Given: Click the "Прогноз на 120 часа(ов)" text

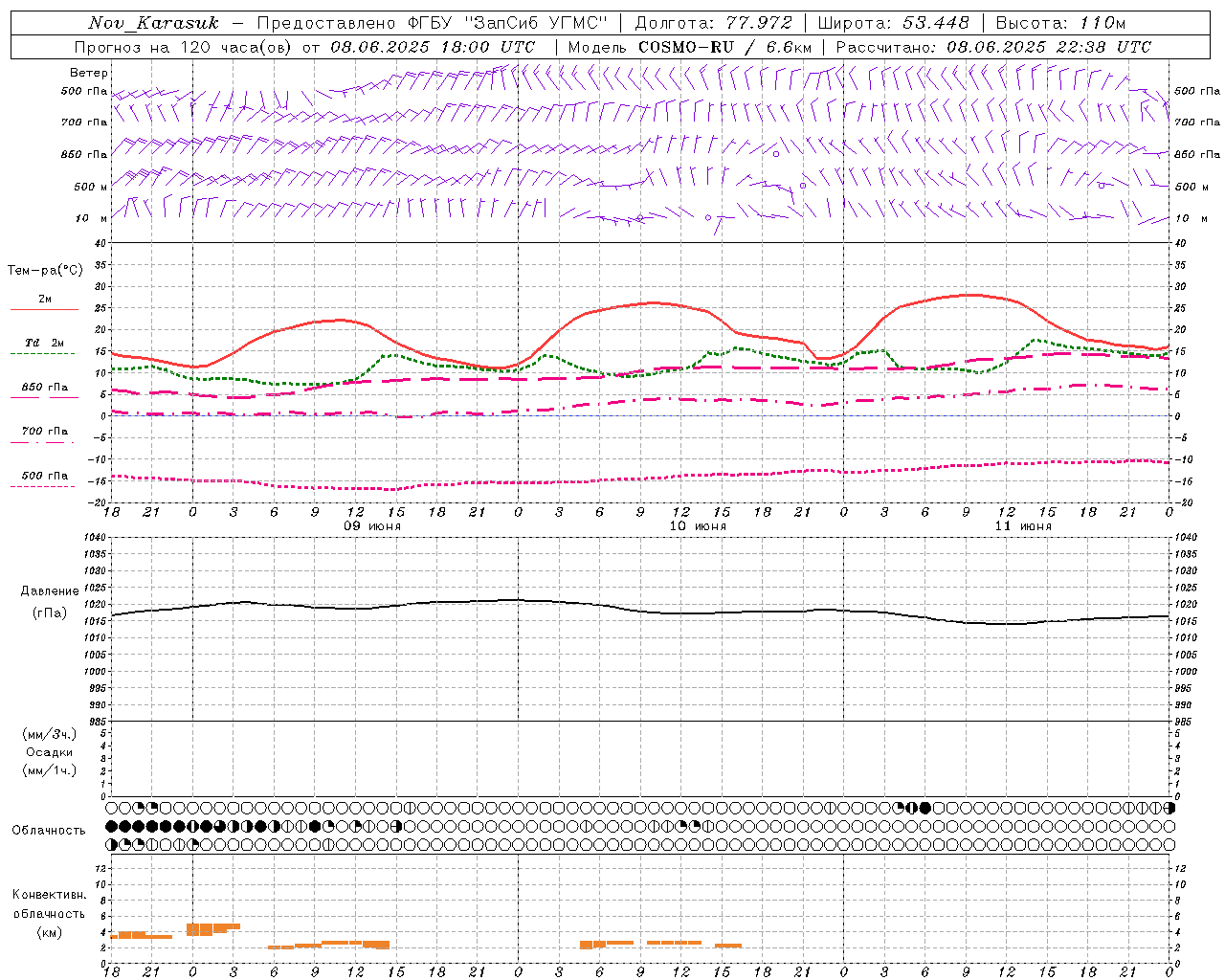Looking at the screenshot, I should tap(185, 47).
